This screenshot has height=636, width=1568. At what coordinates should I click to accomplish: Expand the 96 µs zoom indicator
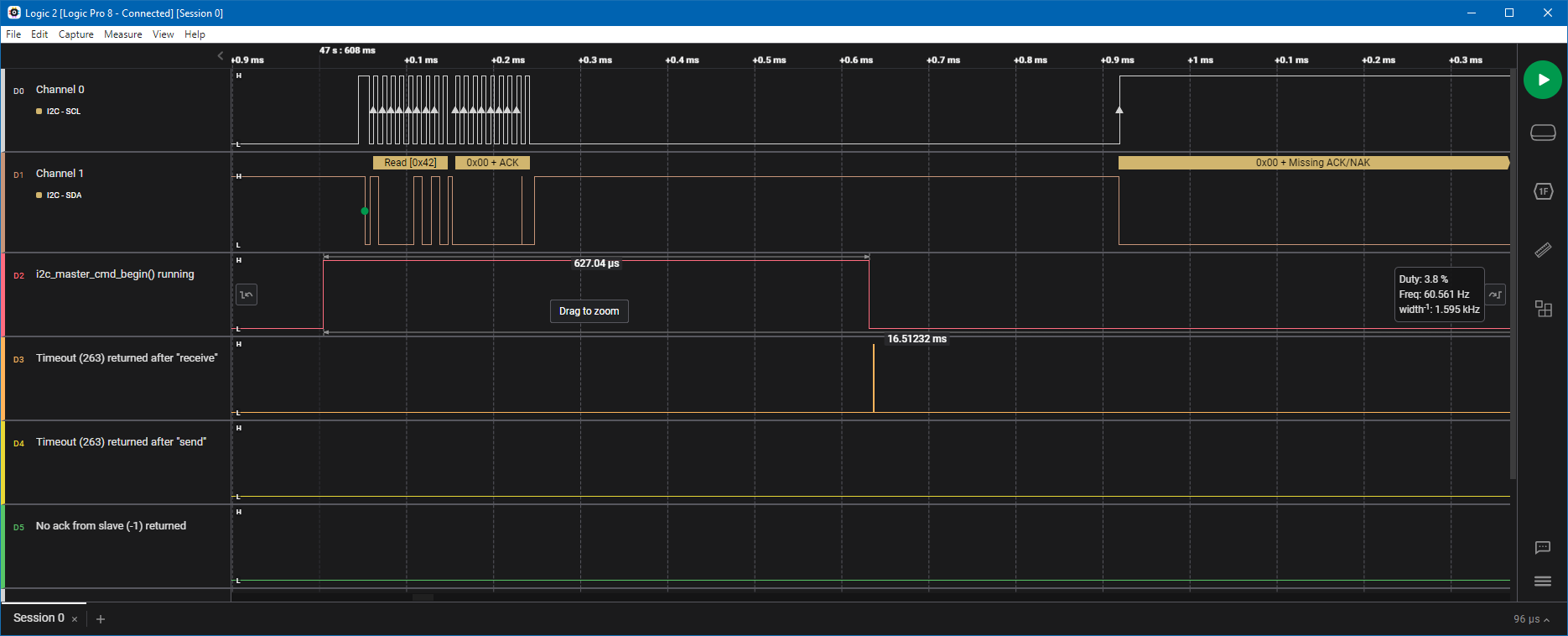(1531, 619)
